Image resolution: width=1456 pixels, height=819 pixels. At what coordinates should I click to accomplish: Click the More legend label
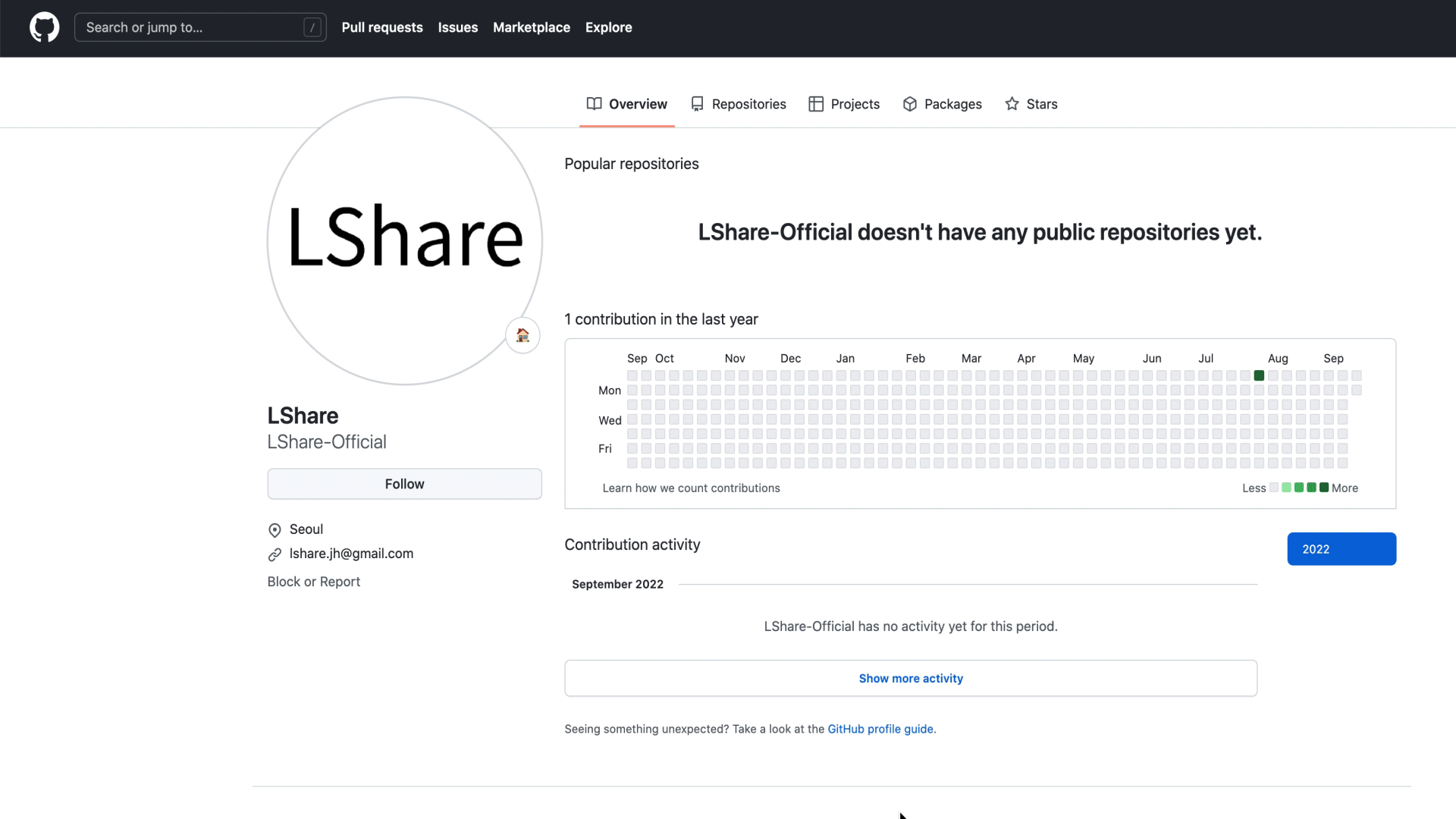click(1345, 488)
